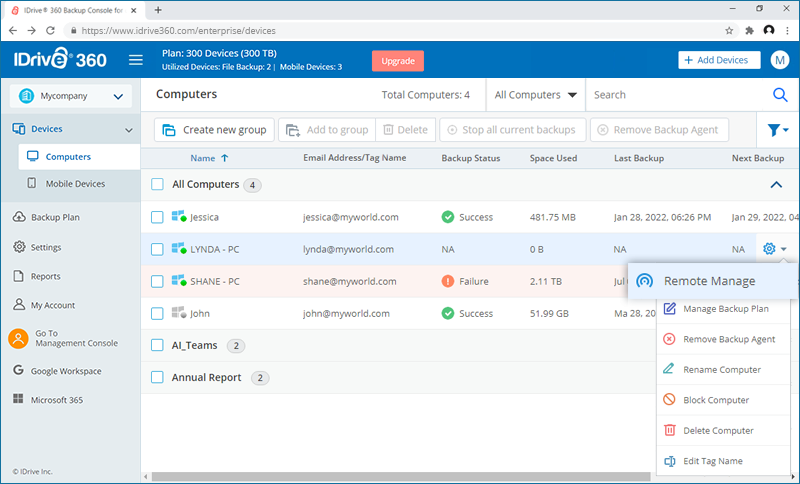Select the John row checkbox
Viewport: 800px width, 484px height.
point(157,313)
